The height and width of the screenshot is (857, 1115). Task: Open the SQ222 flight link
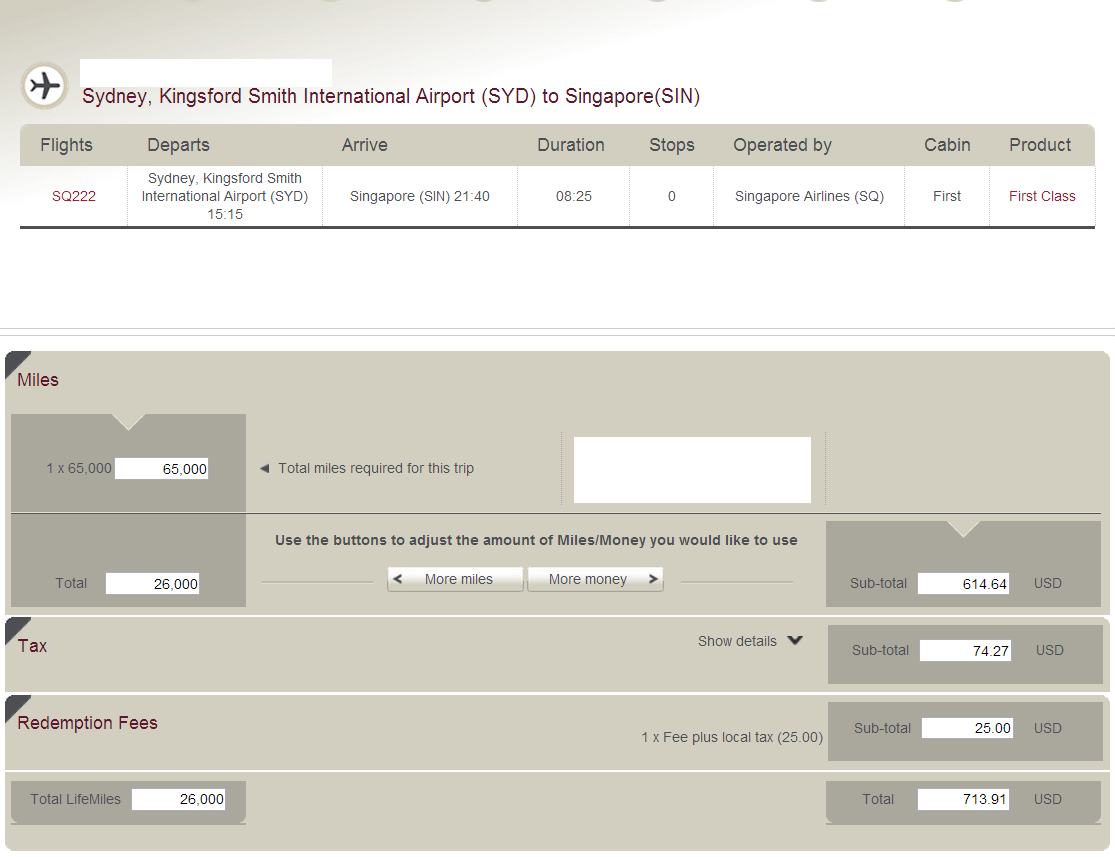[74, 196]
